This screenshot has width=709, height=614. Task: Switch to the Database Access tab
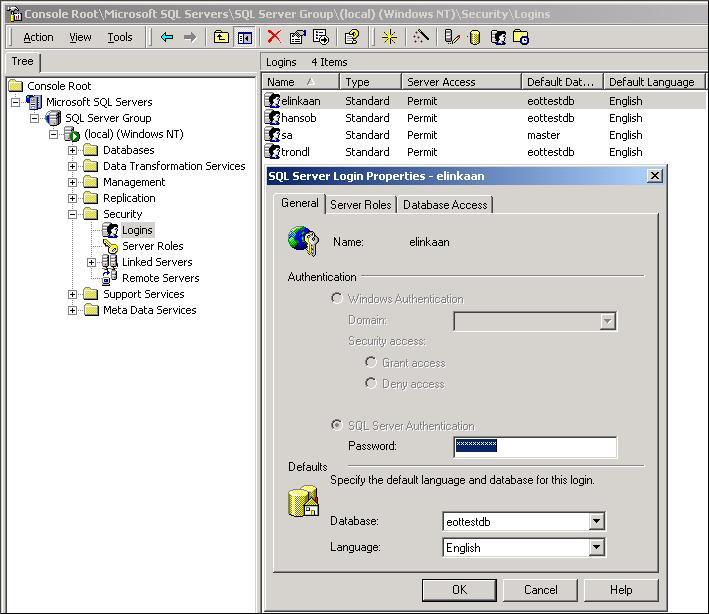click(445, 205)
